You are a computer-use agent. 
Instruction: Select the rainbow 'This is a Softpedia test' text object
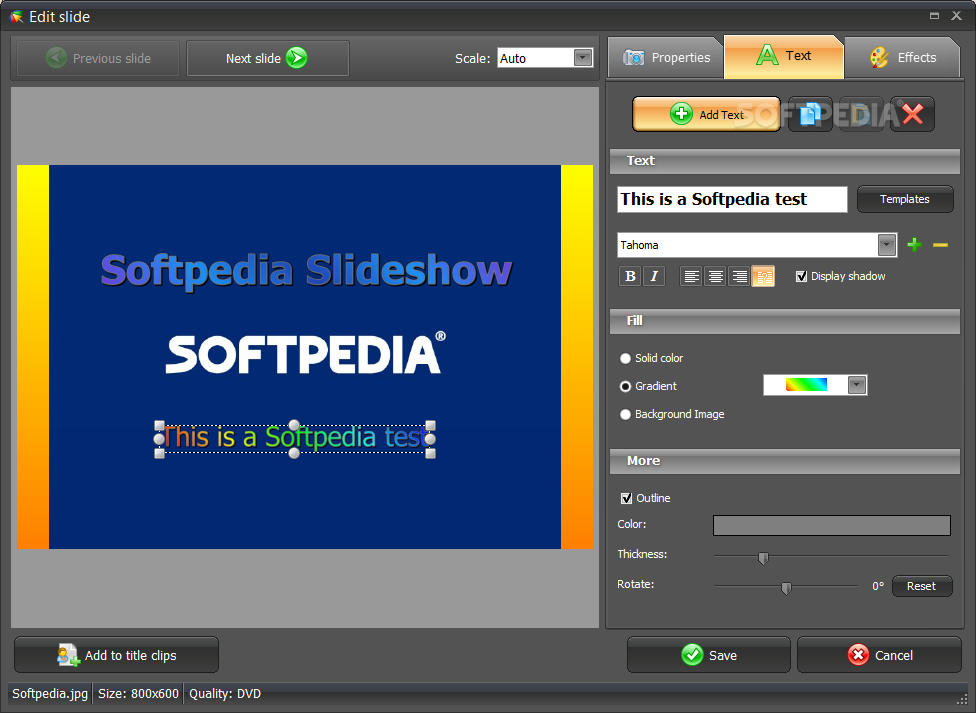[296, 437]
